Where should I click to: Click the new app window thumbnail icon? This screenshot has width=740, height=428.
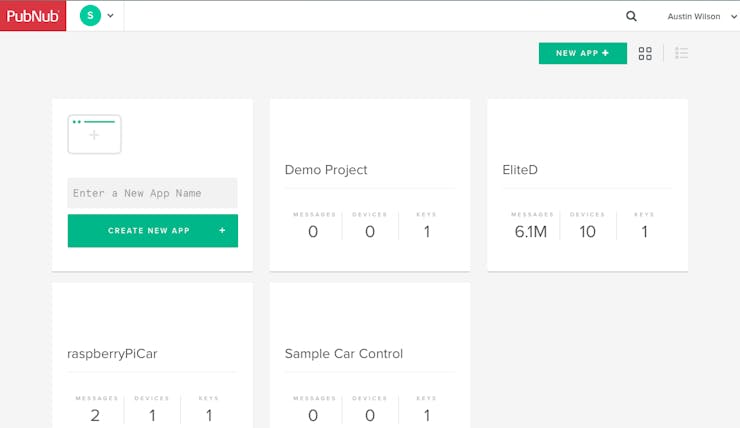[x=94, y=134]
